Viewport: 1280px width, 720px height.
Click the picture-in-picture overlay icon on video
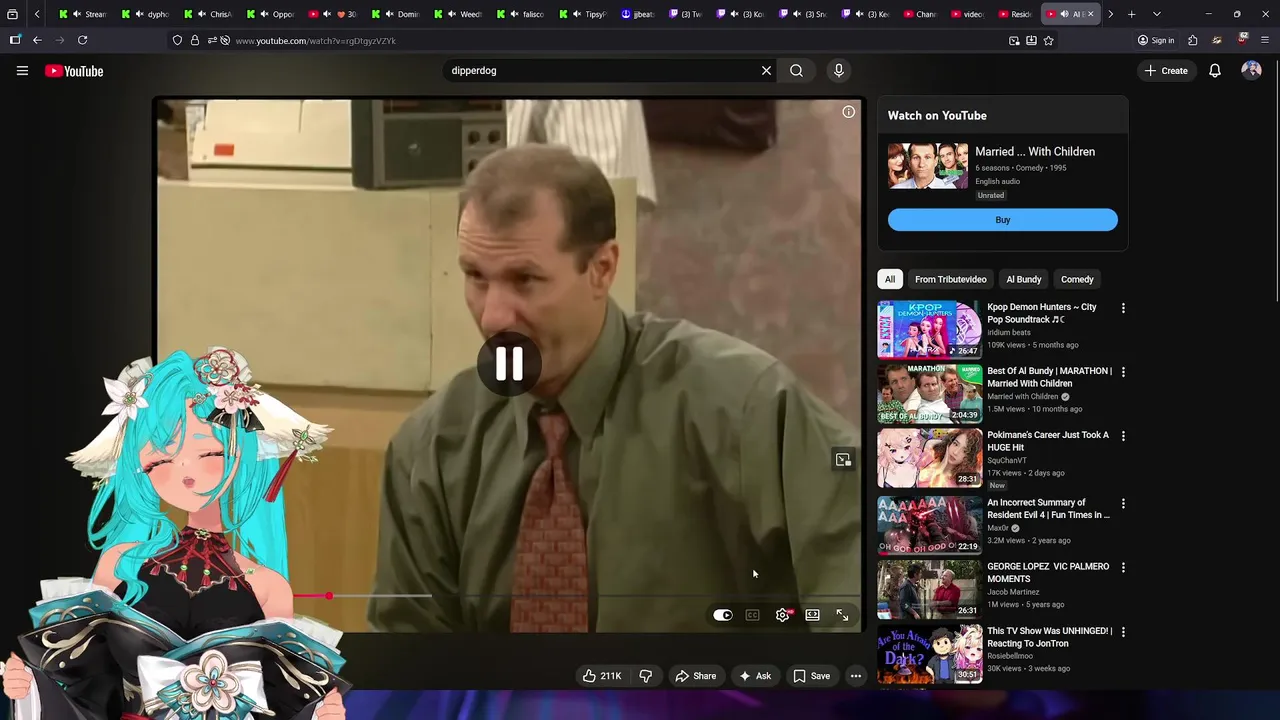point(843,460)
